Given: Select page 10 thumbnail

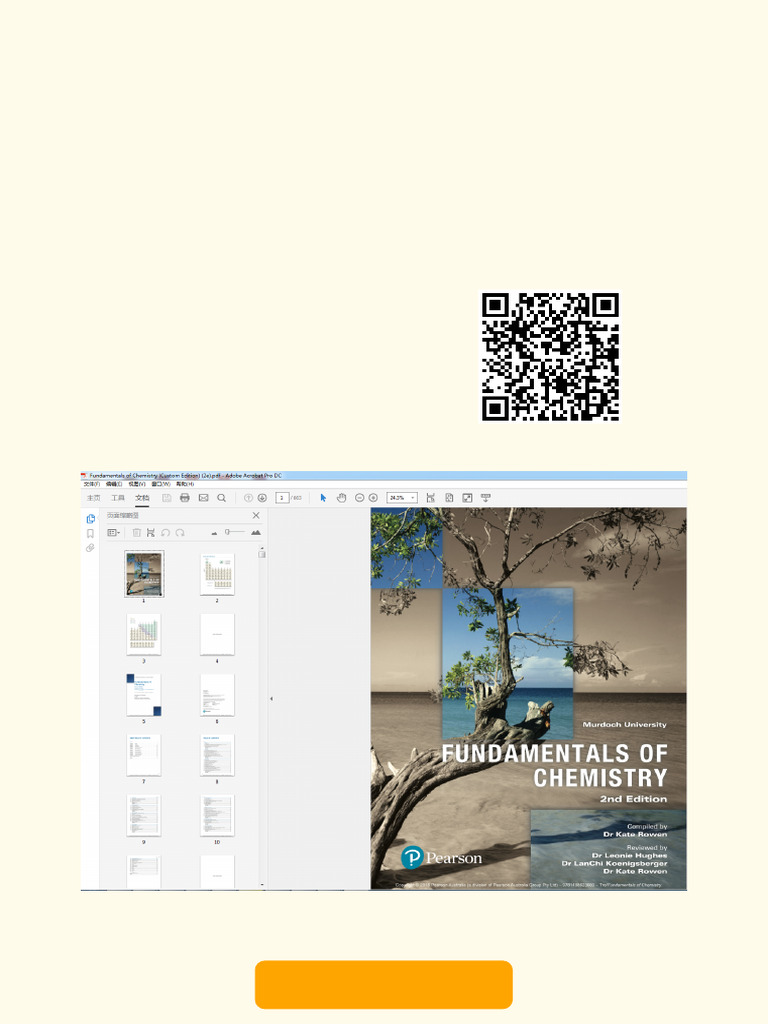Looking at the screenshot, I should tap(217, 816).
